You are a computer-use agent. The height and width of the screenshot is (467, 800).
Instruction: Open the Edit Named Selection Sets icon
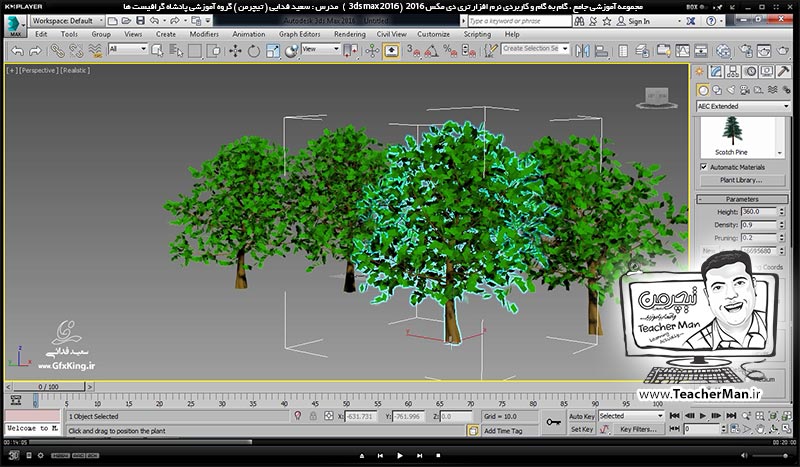pyautogui.click(x=491, y=51)
